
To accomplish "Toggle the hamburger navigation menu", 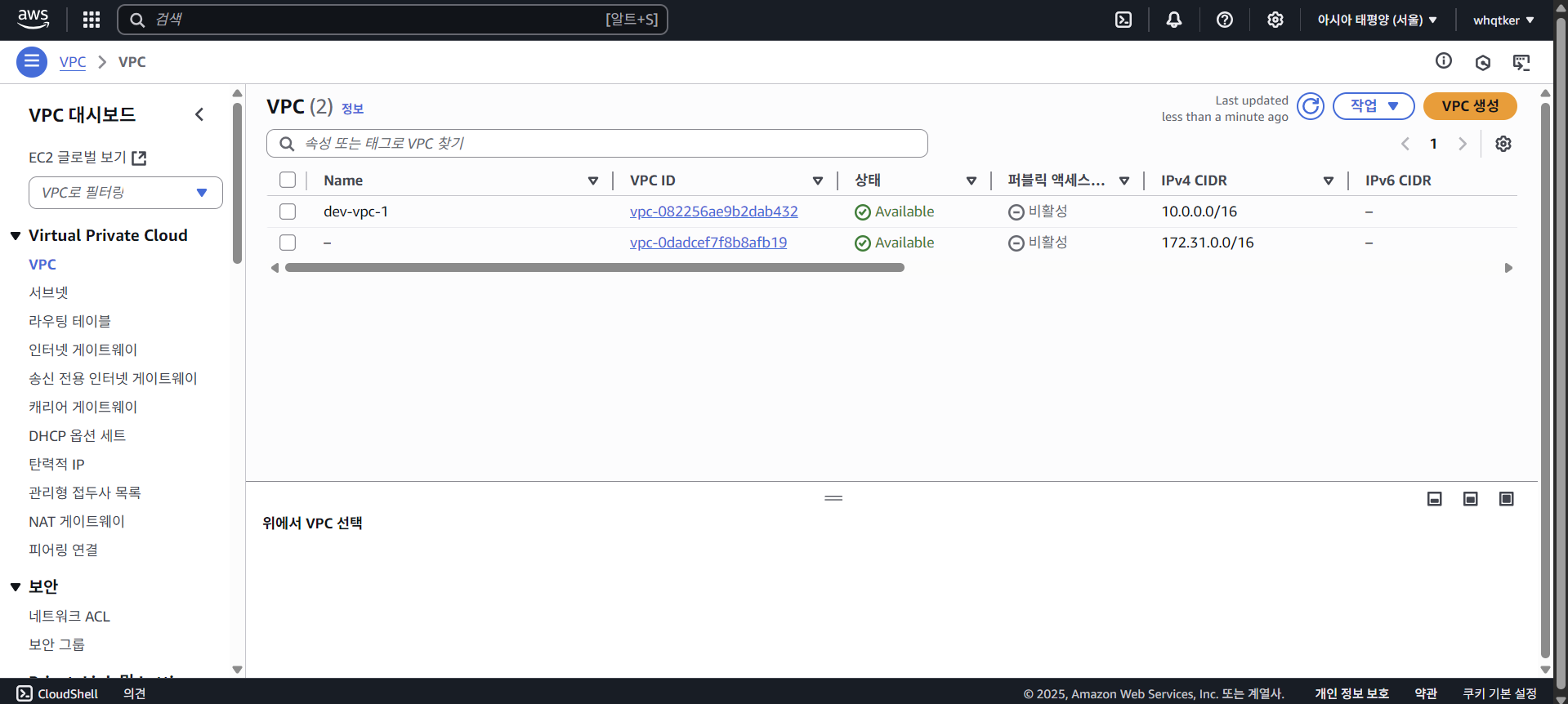I will pyautogui.click(x=32, y=62).
